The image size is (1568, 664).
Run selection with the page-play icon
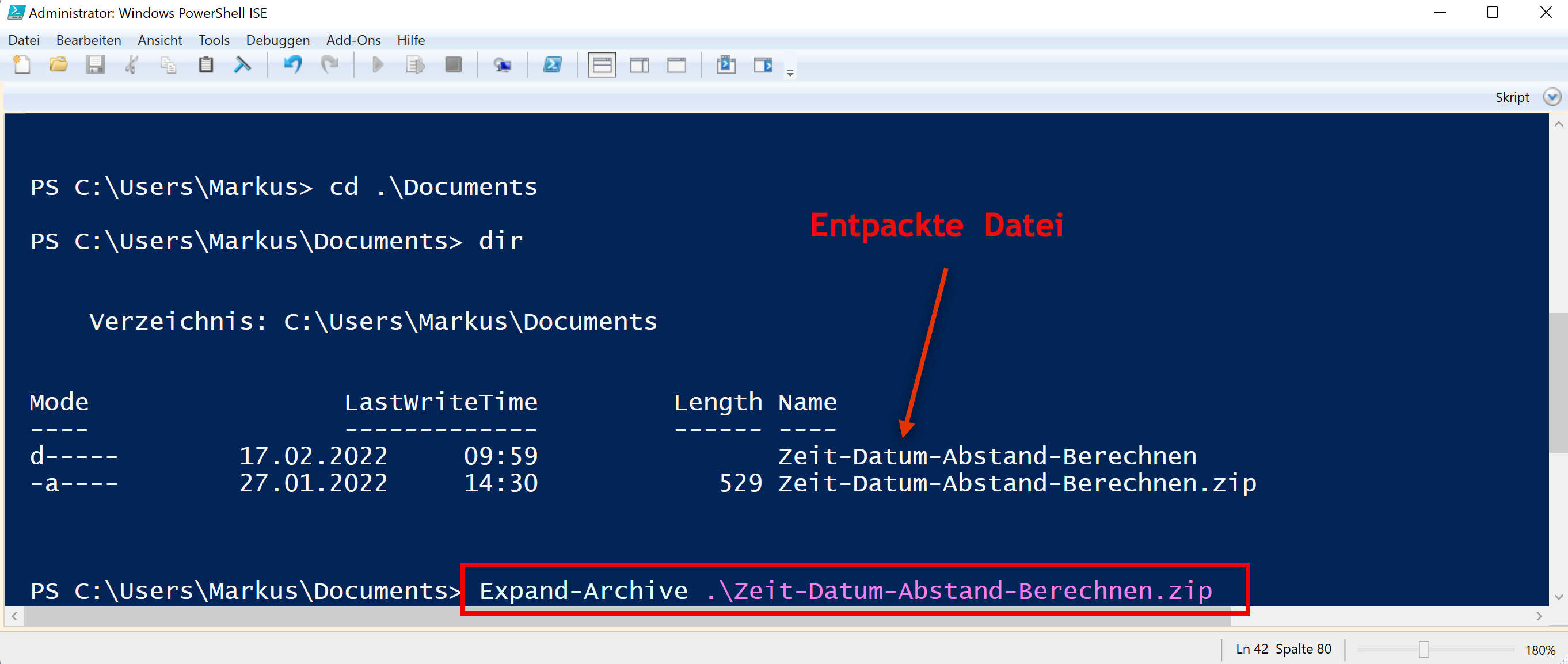point(415,65)
